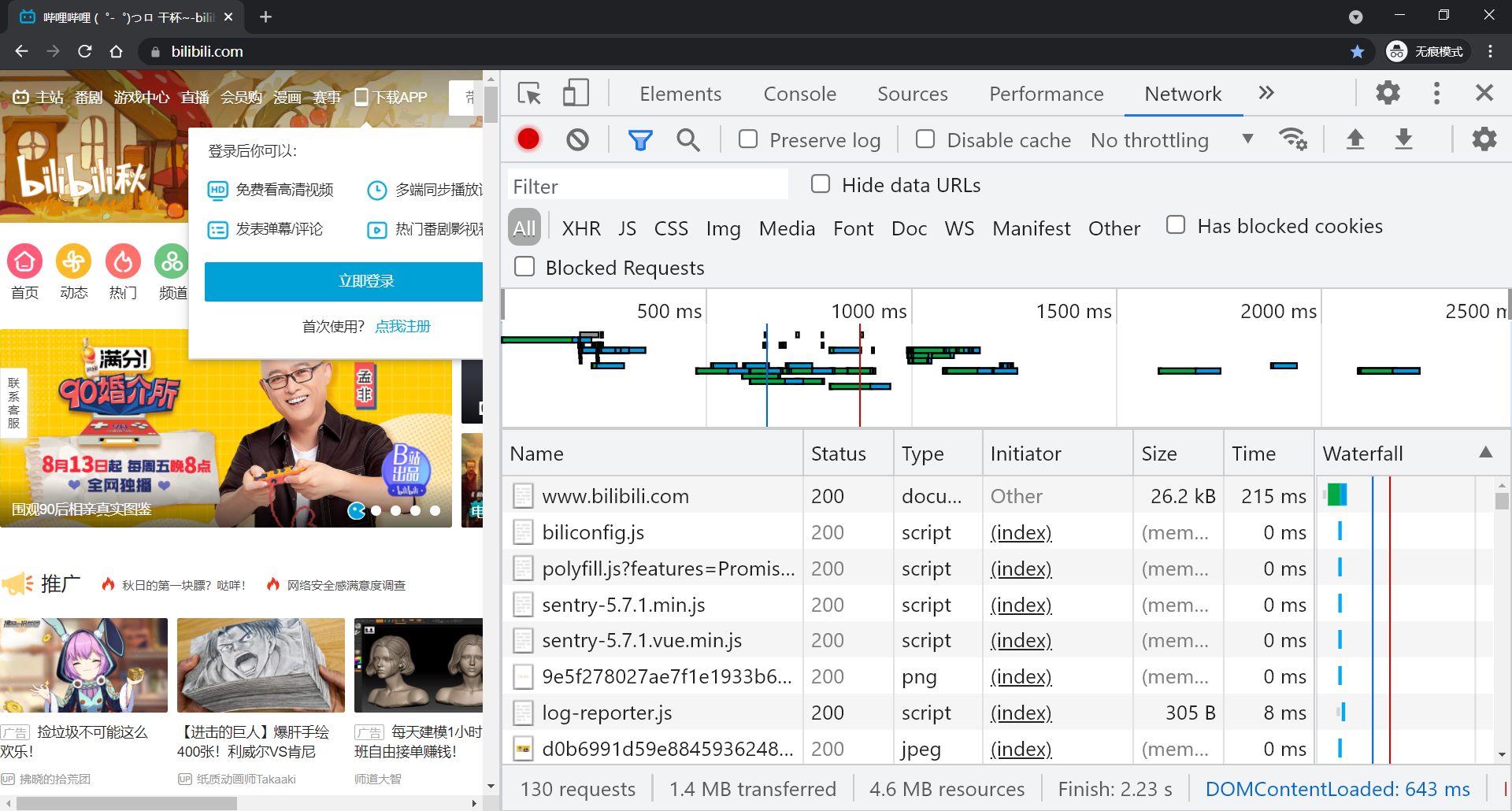
Task: Open a new browser tab
Action: tap(265, 17)
